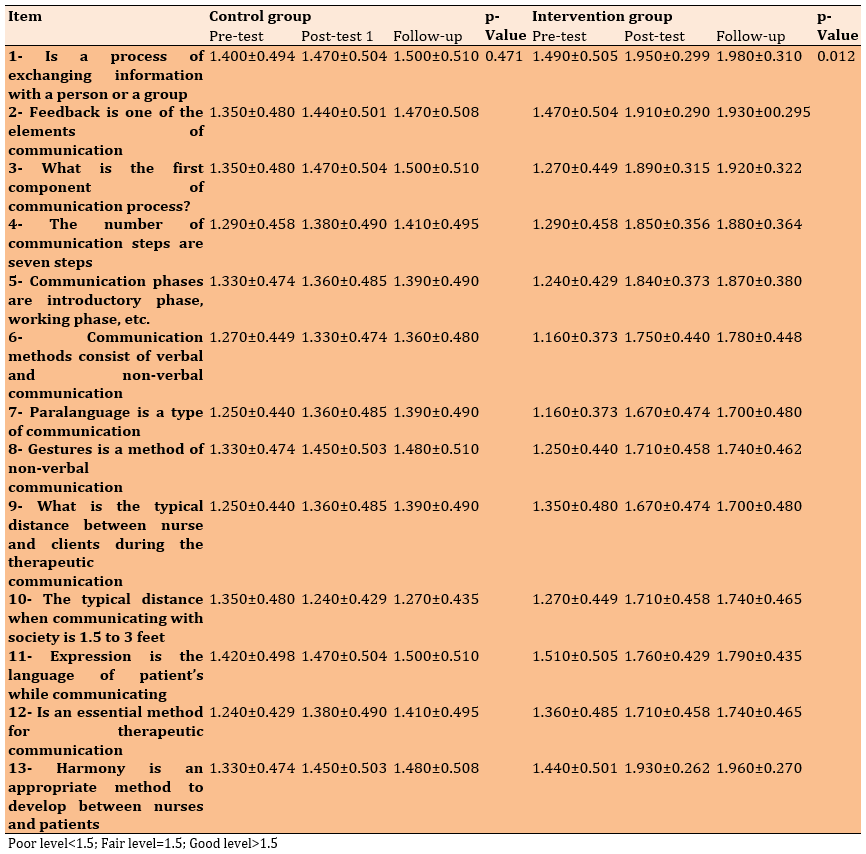Click item 10's Post-test 1 value 1.240±0.429
Screen dimensions: 866x854
[x=343, y=600]
